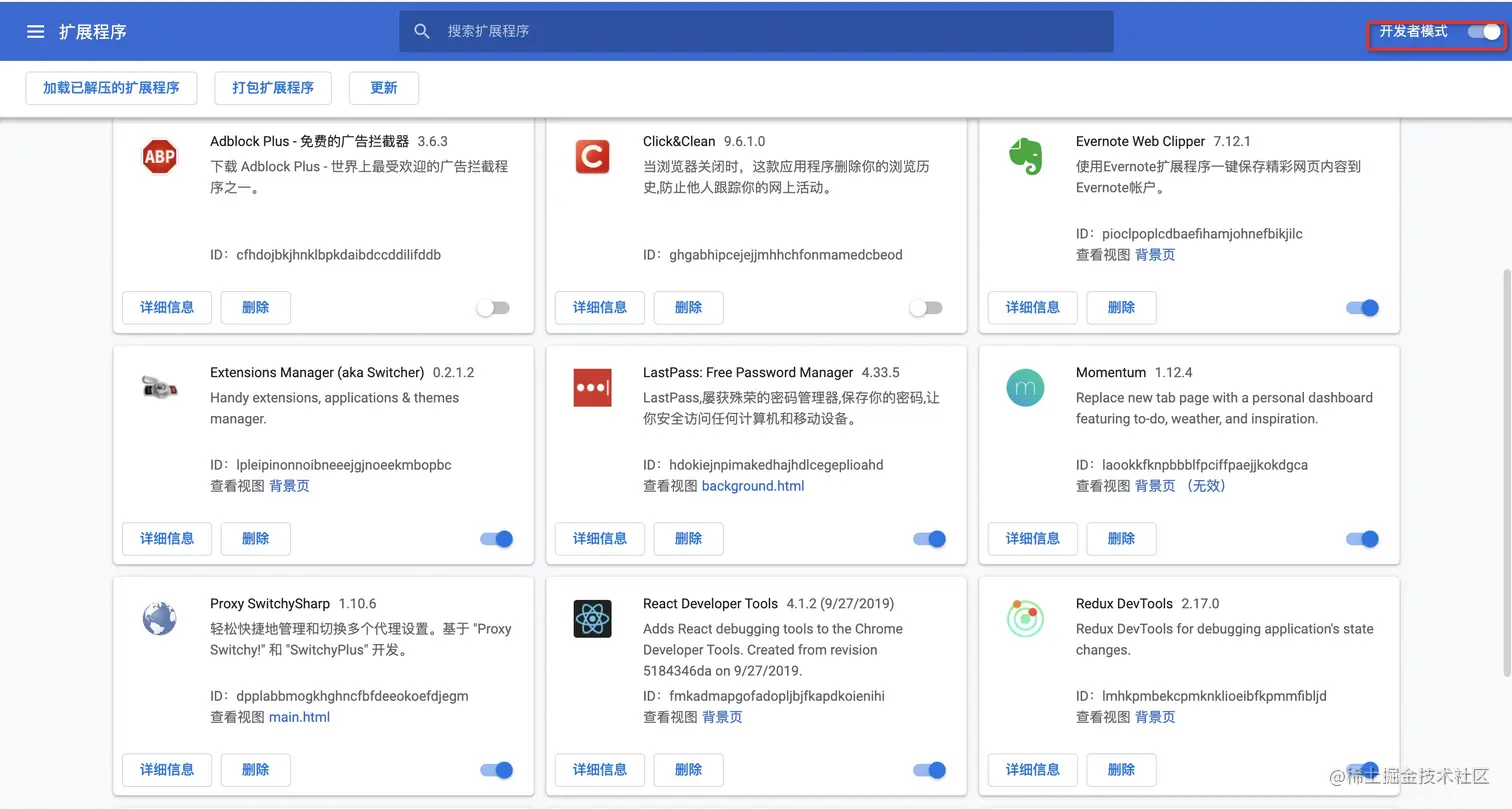1512x809 pixels.
Task: Click the Click&Clean red C icon
Action: (593, 157)
